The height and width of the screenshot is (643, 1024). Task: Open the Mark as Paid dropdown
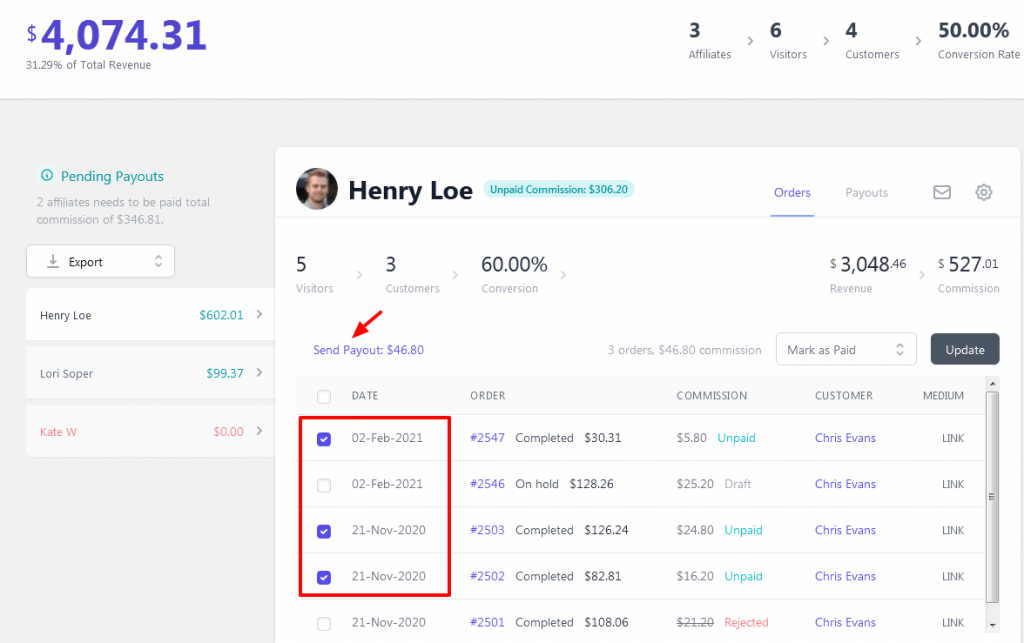coord(846,349)
